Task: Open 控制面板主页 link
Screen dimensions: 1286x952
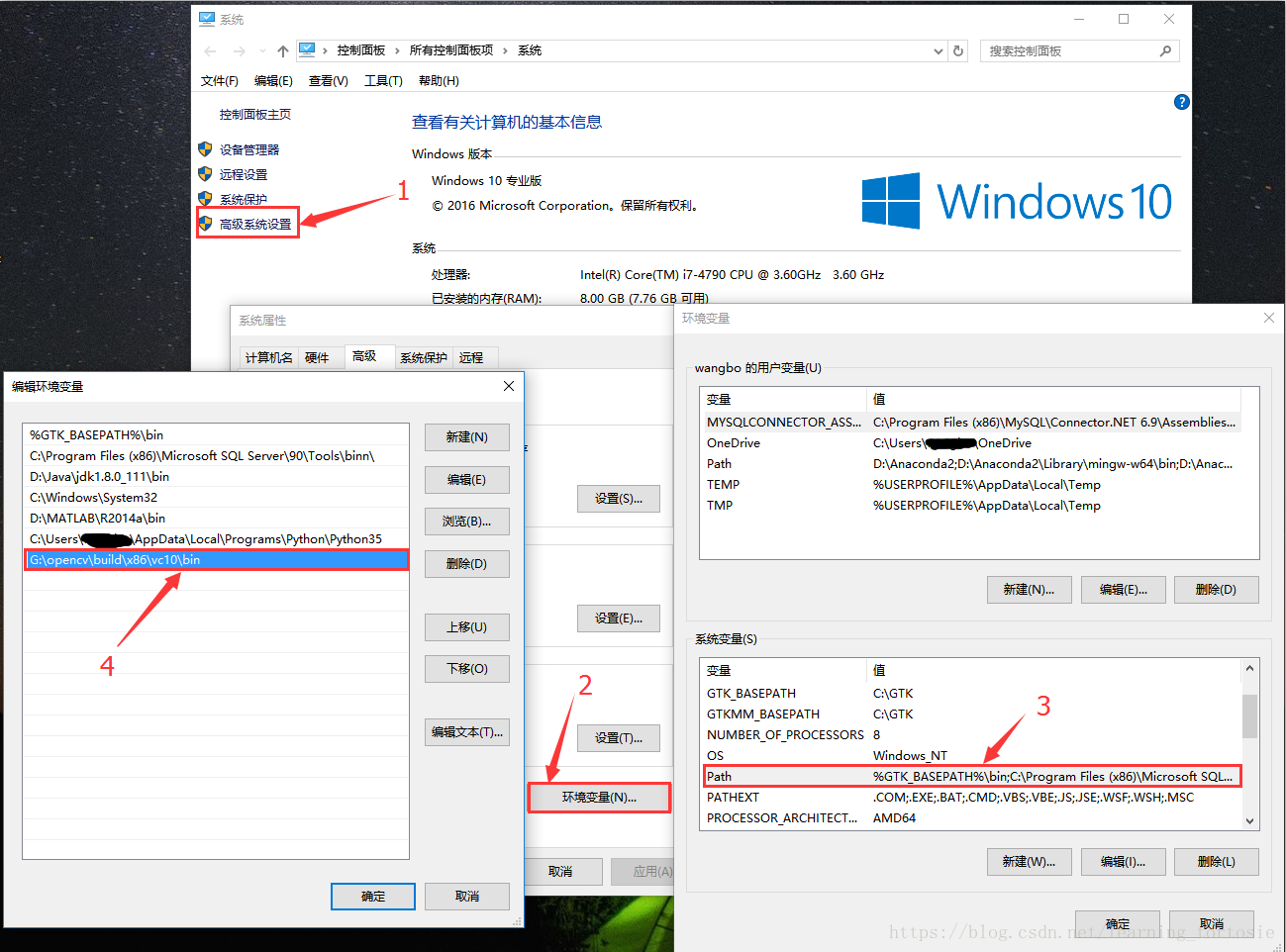Action: pyautogui.click(x=255, y=115)
